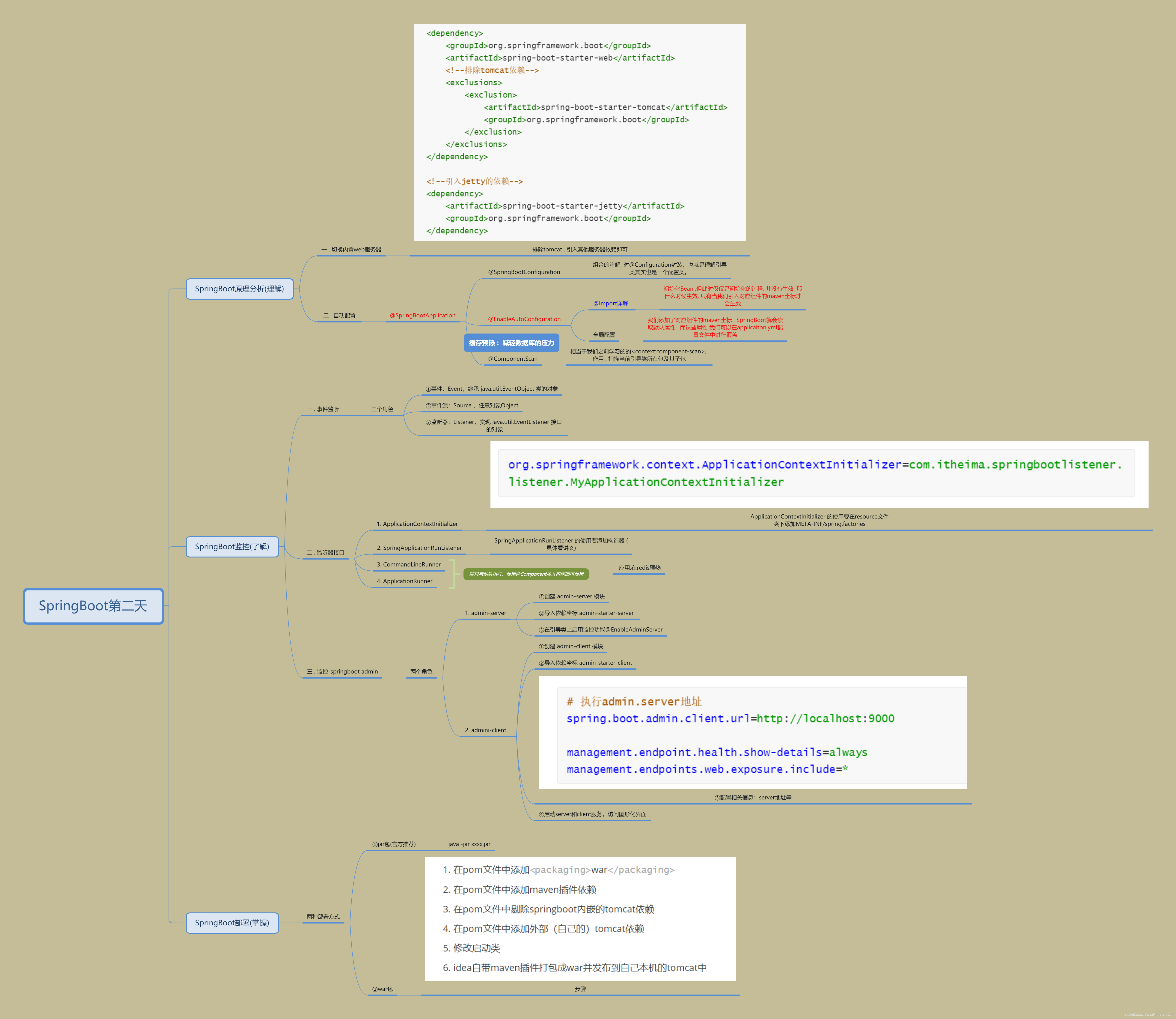Select the 1. admin-server node
1176x1019 pixels.
485,613
